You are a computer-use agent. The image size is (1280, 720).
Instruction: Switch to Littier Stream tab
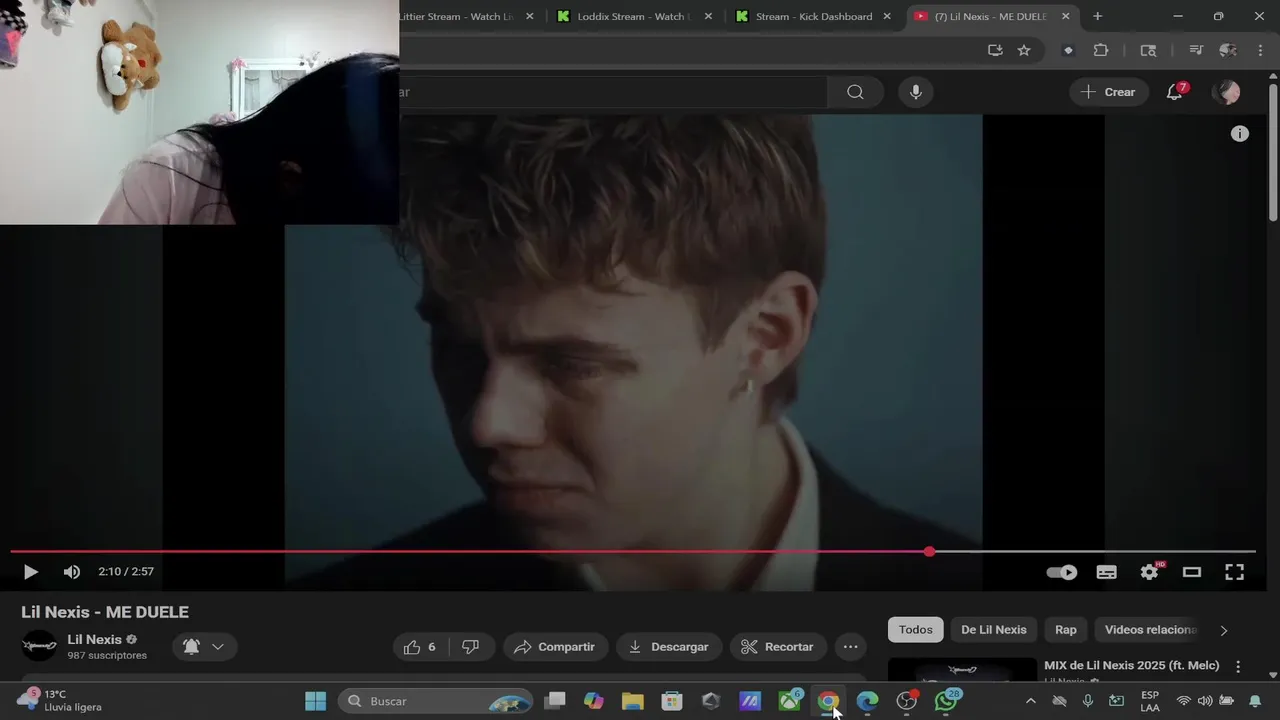(x=457, y=17)
